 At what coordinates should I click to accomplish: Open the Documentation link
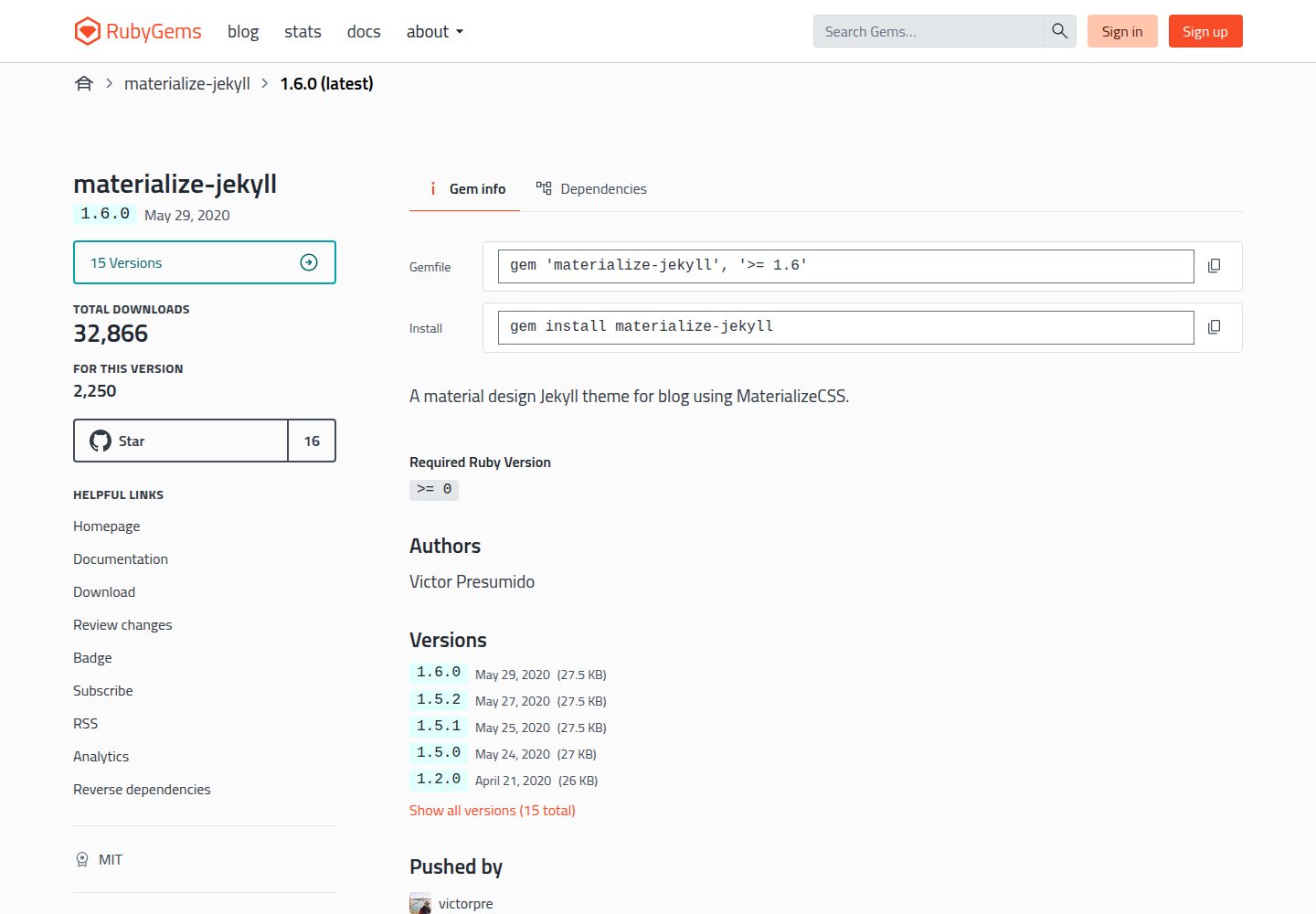click(x=121, y=558)
